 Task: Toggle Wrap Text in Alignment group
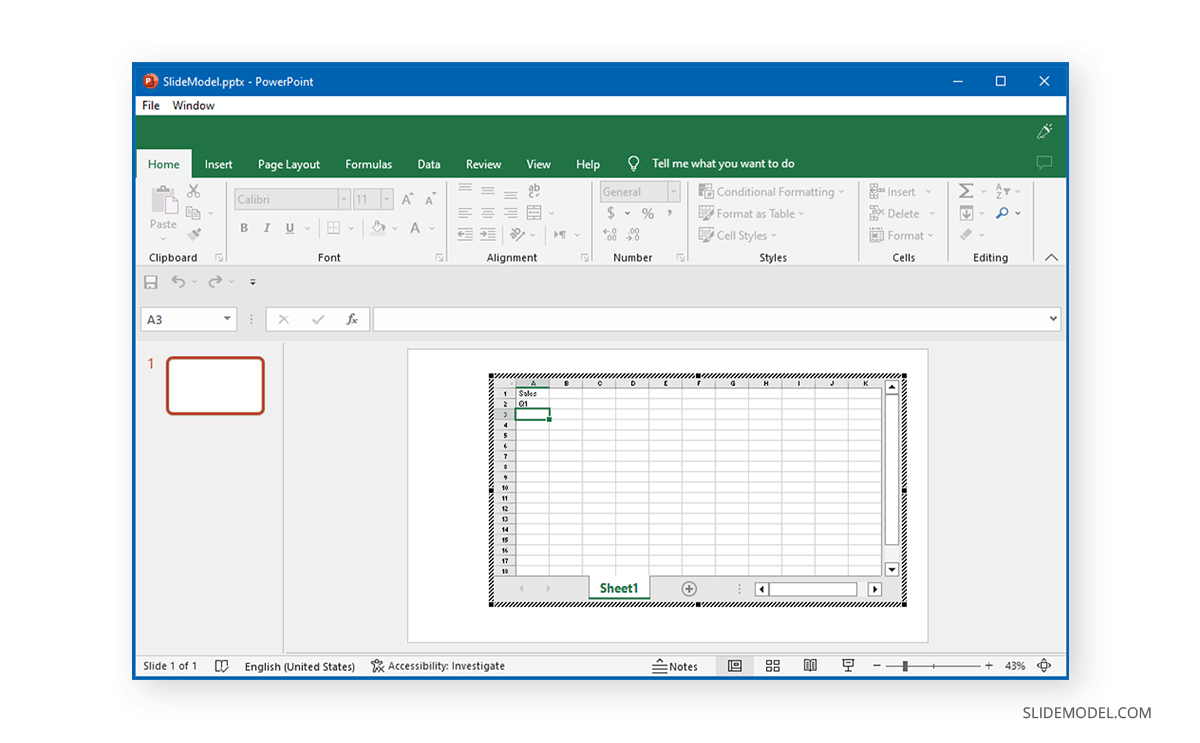tap(534, 190)
